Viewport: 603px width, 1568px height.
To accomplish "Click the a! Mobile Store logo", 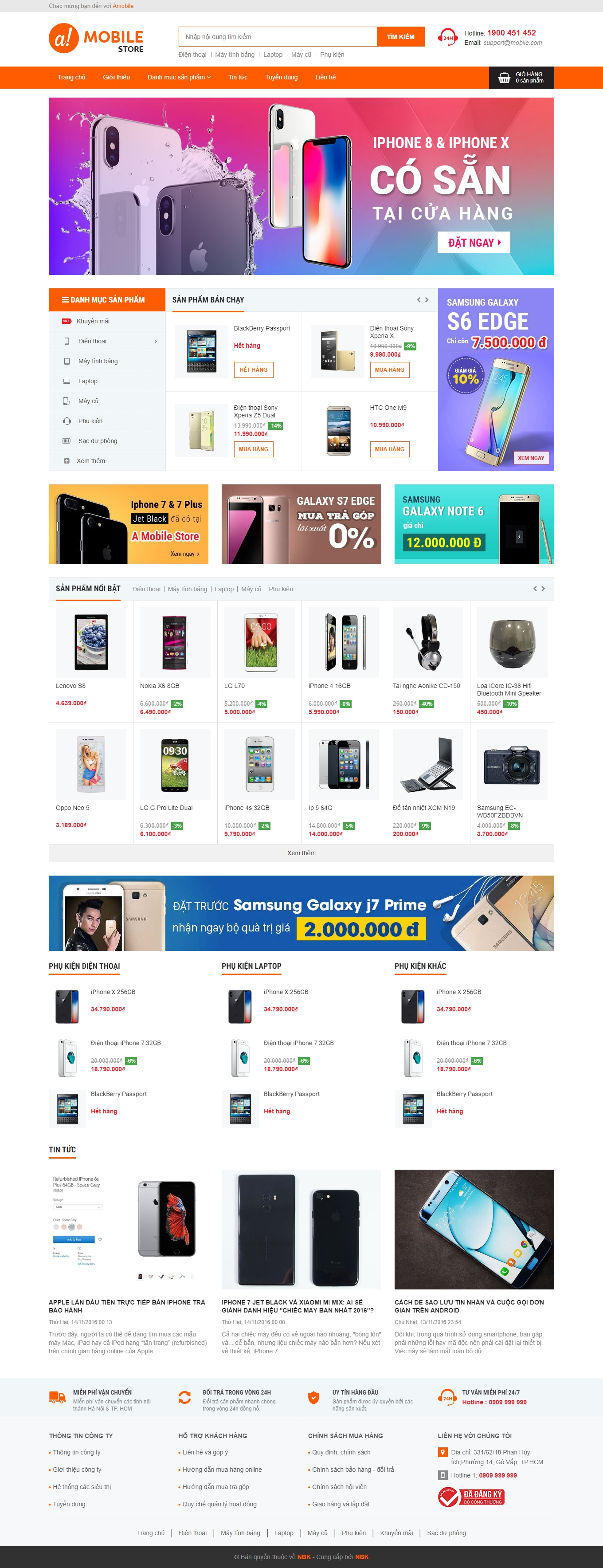I will (96, 38).
